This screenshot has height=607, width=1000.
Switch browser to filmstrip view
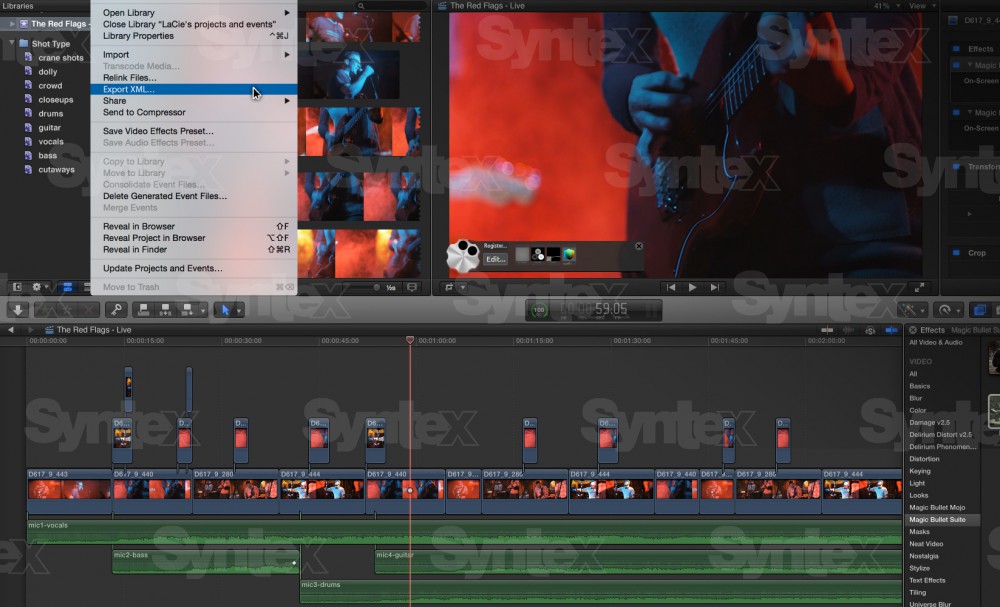click(x=68, y=288)
